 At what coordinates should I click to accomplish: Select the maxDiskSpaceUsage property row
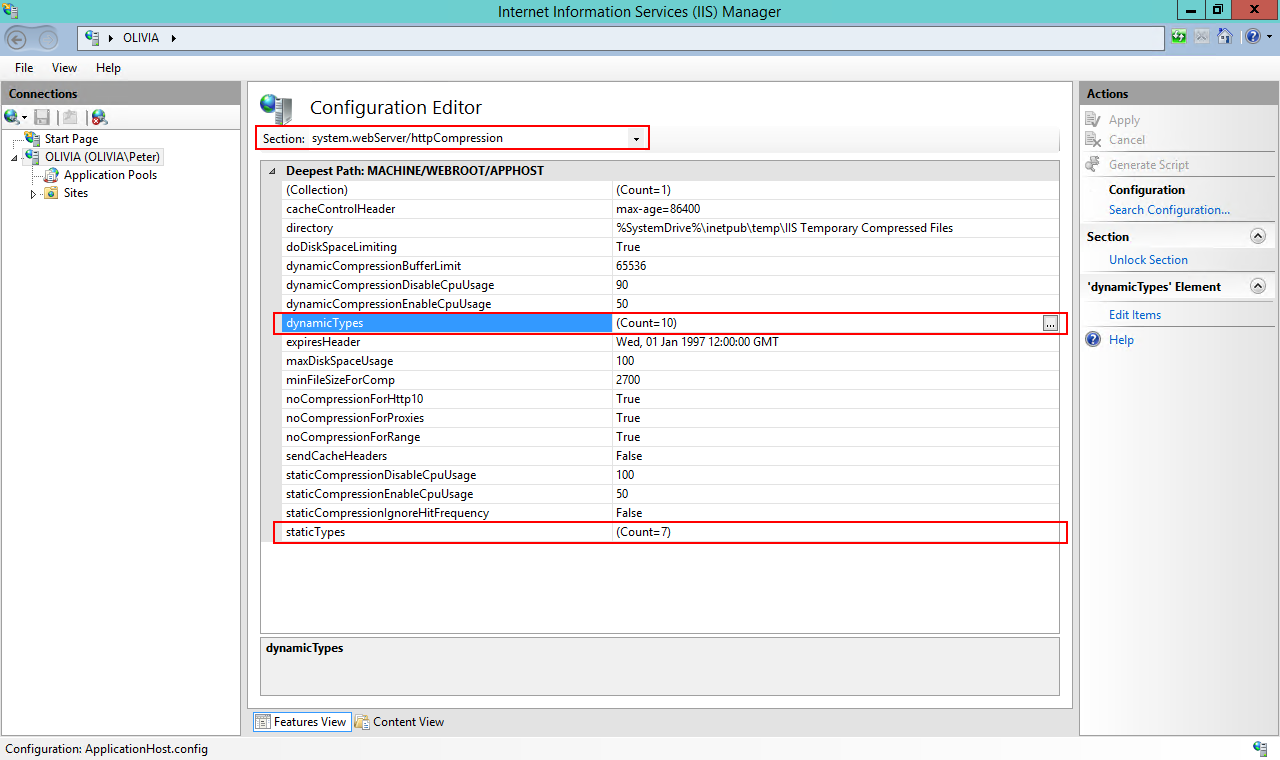click(x=670, y=361)
